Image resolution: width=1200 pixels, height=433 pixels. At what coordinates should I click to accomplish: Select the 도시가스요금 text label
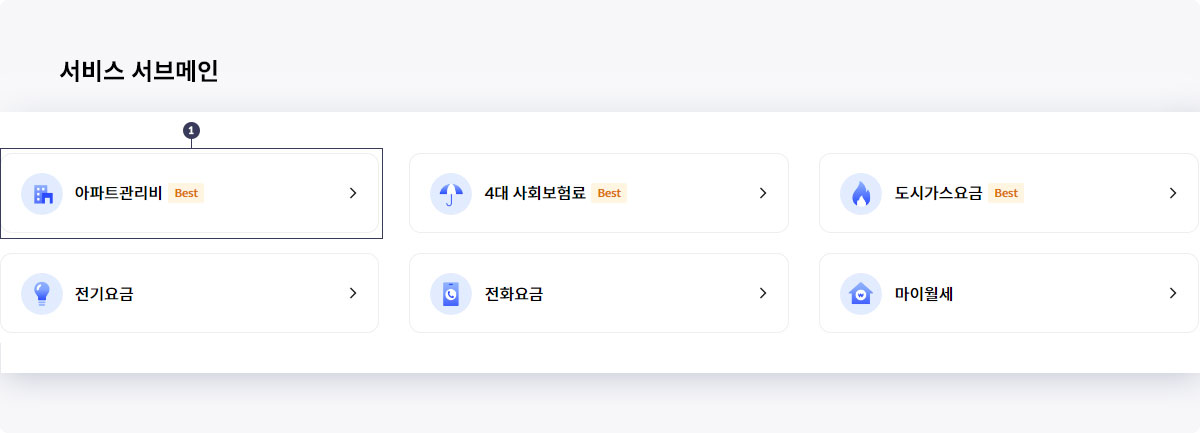tap(938, 193)
